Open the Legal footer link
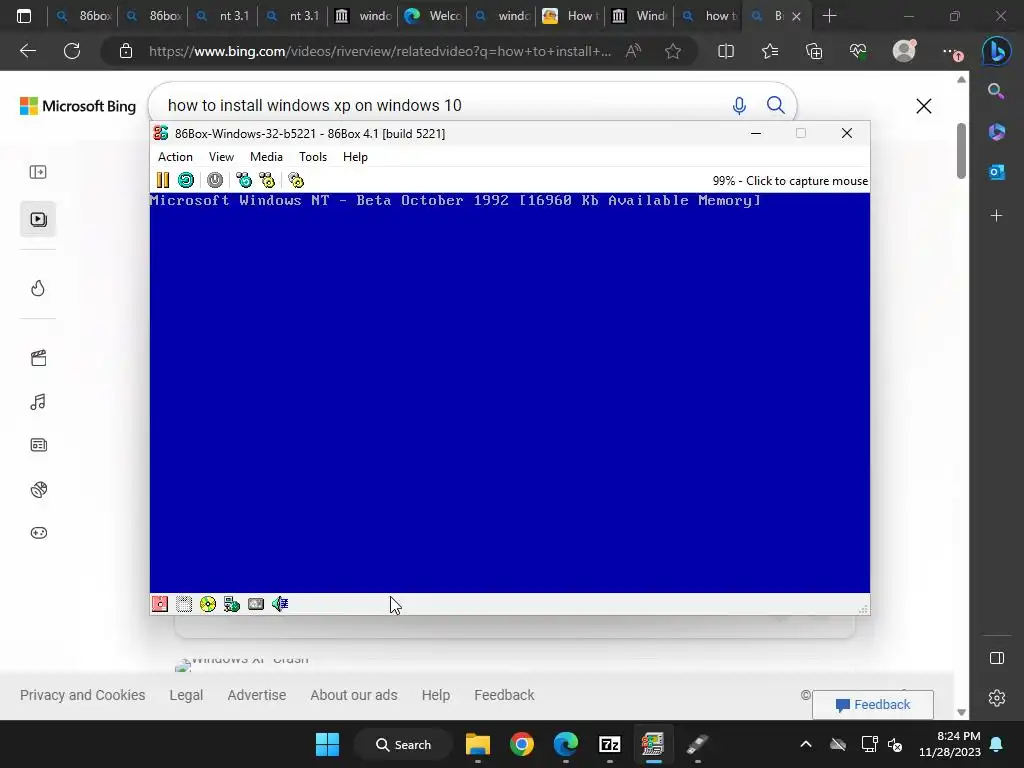 pyautogui.click(x=186, y=695)
